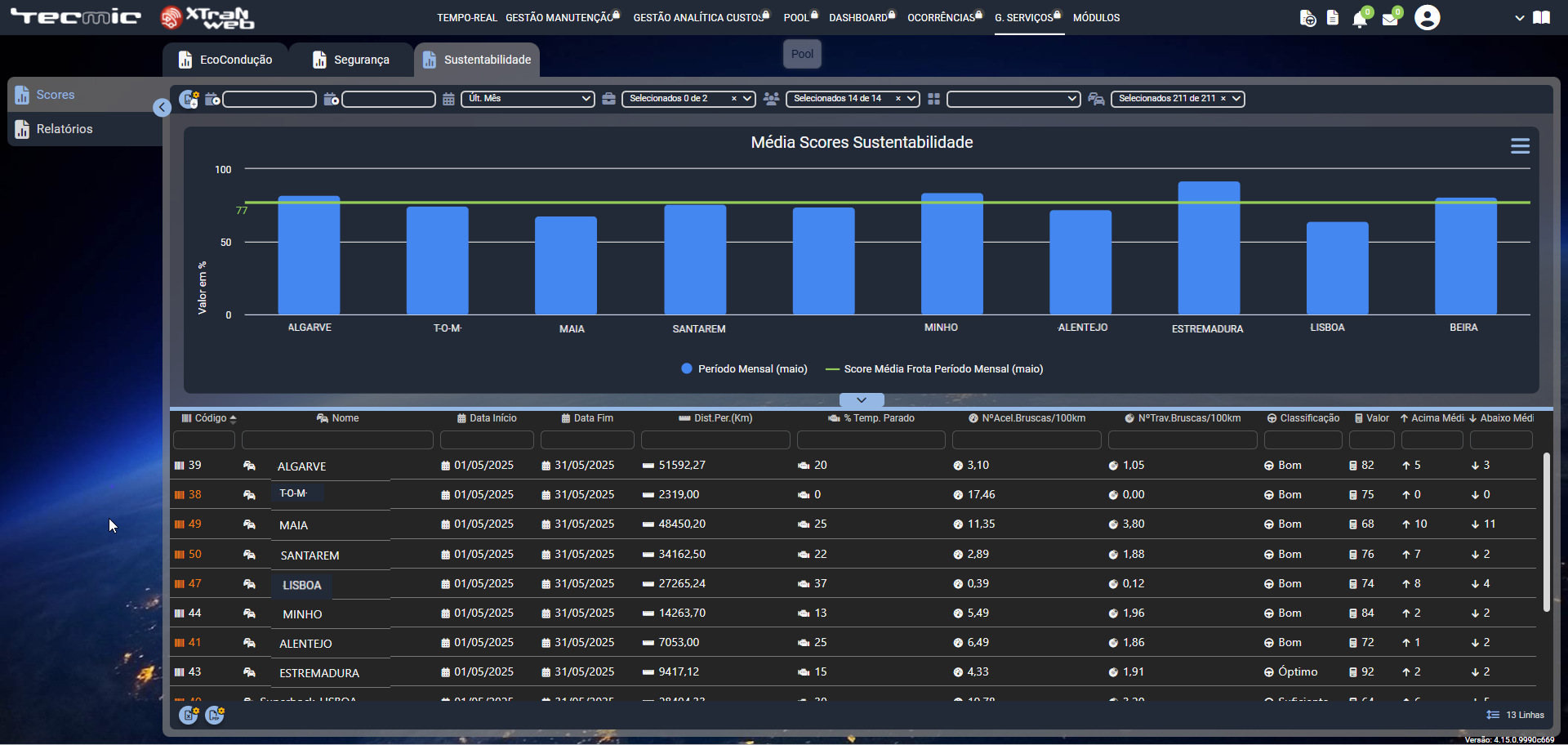Screen dimensions: 1568x745
Task: Toggle Score Média Frota legend series
Action: [934, 369]
